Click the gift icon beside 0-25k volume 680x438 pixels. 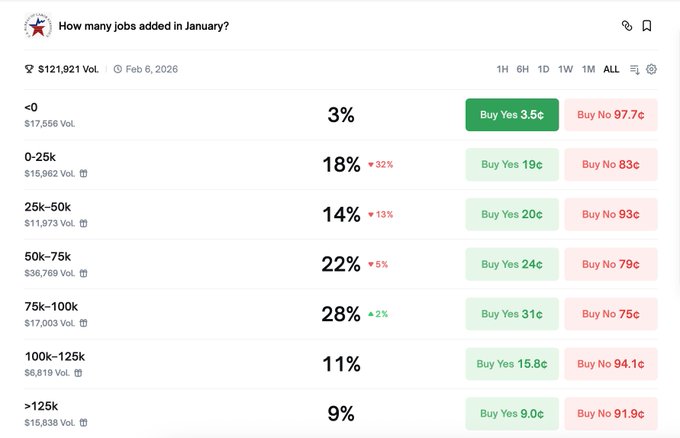click(x=83, y=173)
